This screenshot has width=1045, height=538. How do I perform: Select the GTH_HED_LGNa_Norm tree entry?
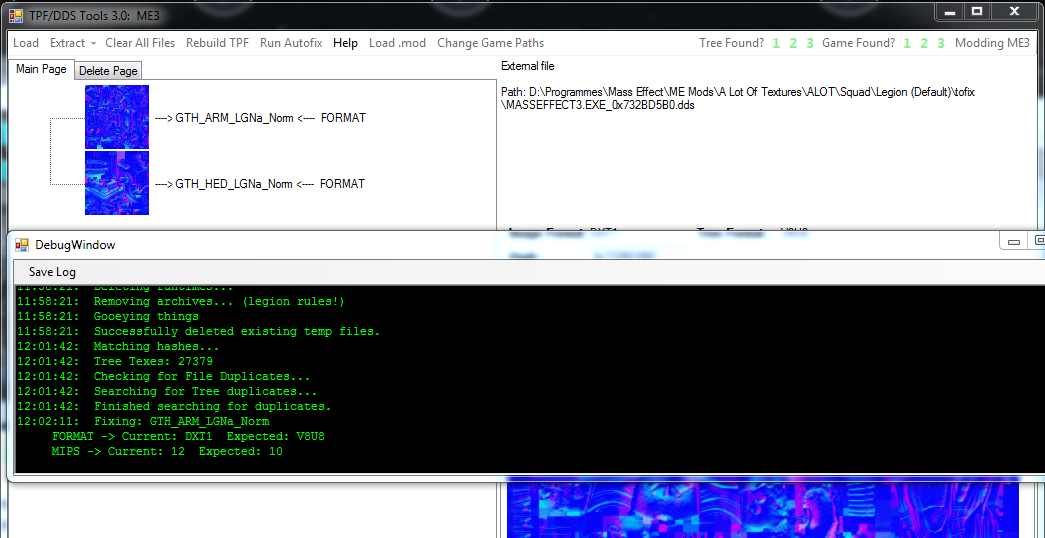pyautogui.click(x=260, y=184)
